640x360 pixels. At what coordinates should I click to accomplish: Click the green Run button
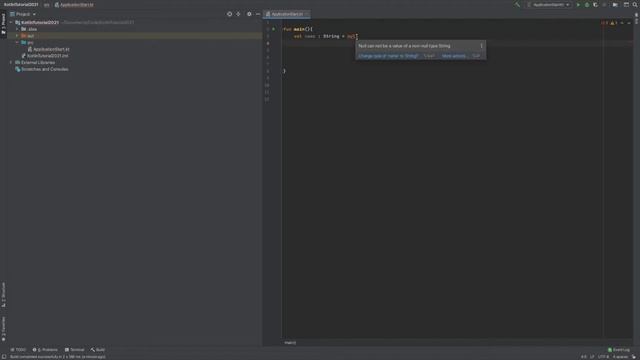[x=578, y=5]
